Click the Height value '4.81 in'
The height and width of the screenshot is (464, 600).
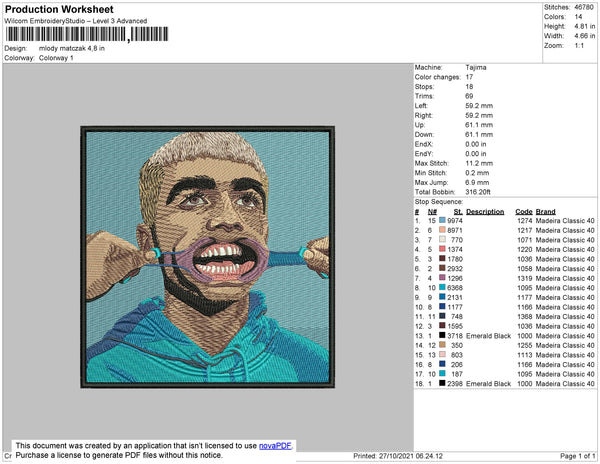(x=584, y=26)
